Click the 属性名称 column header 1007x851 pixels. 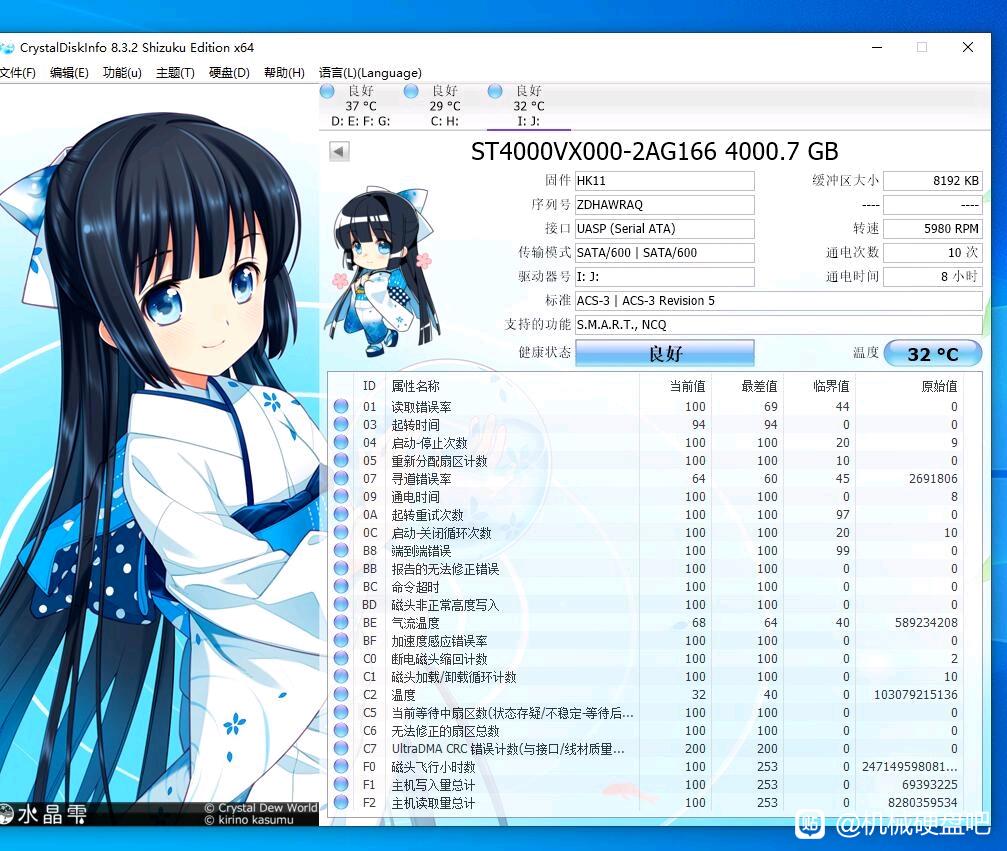pos(416,386)
